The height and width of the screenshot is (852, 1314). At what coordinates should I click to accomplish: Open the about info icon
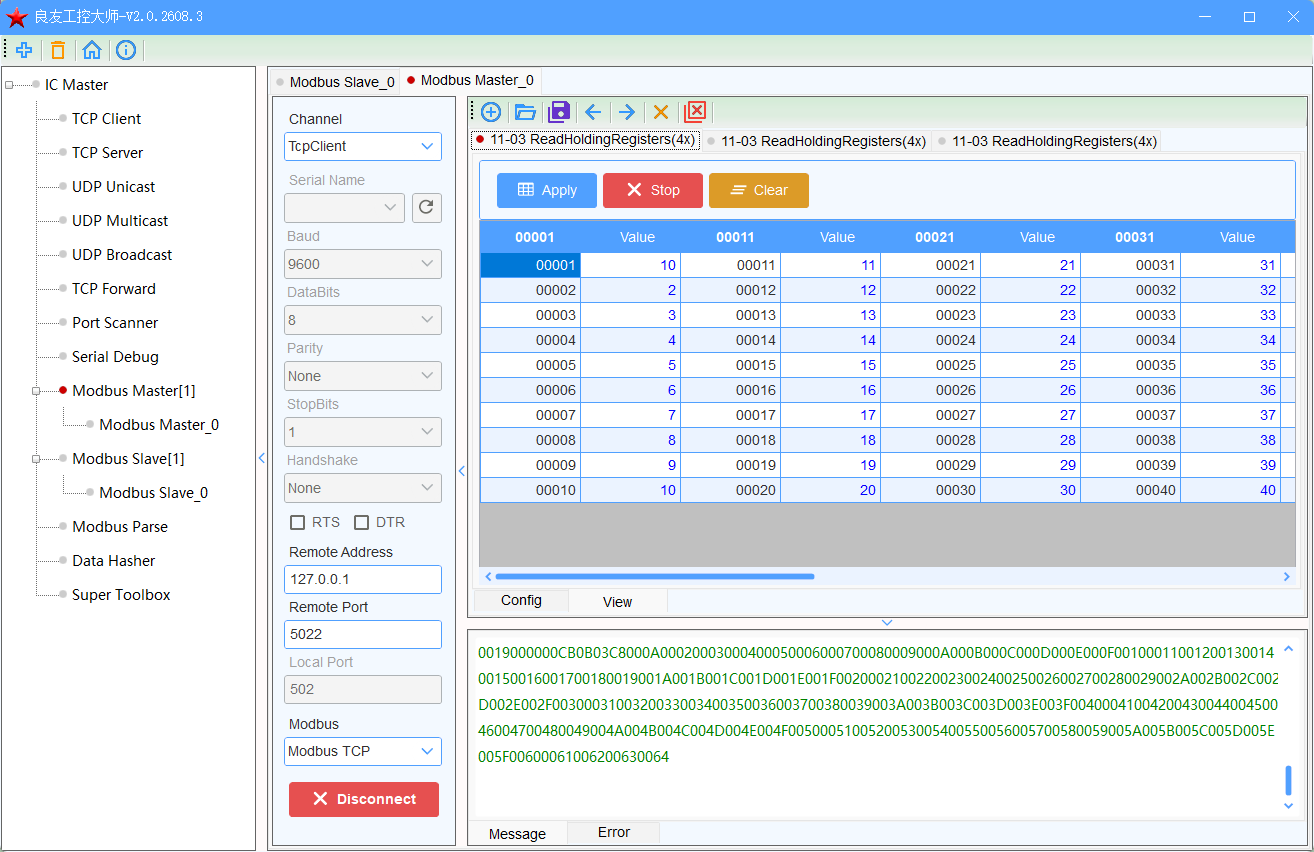126,50
